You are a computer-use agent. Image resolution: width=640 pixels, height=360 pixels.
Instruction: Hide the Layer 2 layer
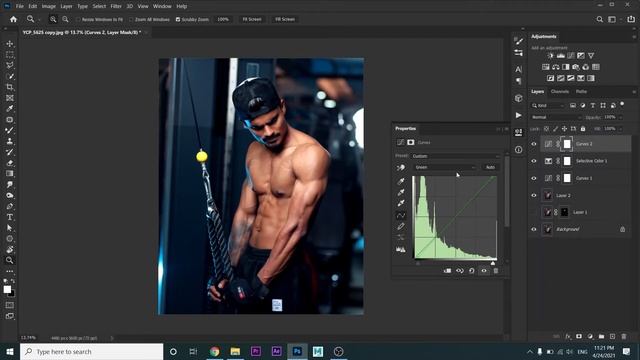click(533, 196)
